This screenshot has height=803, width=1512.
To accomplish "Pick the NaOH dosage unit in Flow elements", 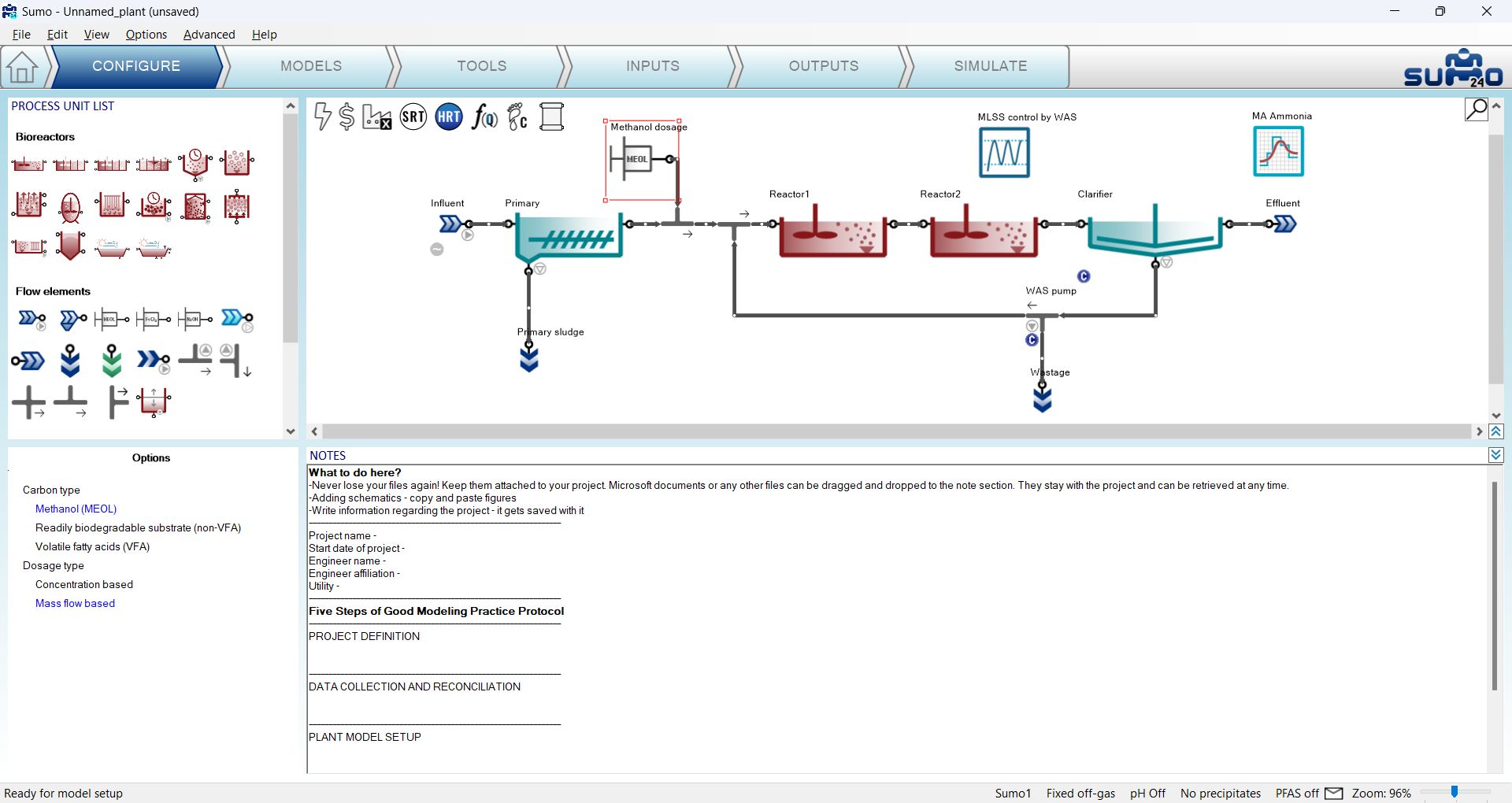I will [195, 319].
